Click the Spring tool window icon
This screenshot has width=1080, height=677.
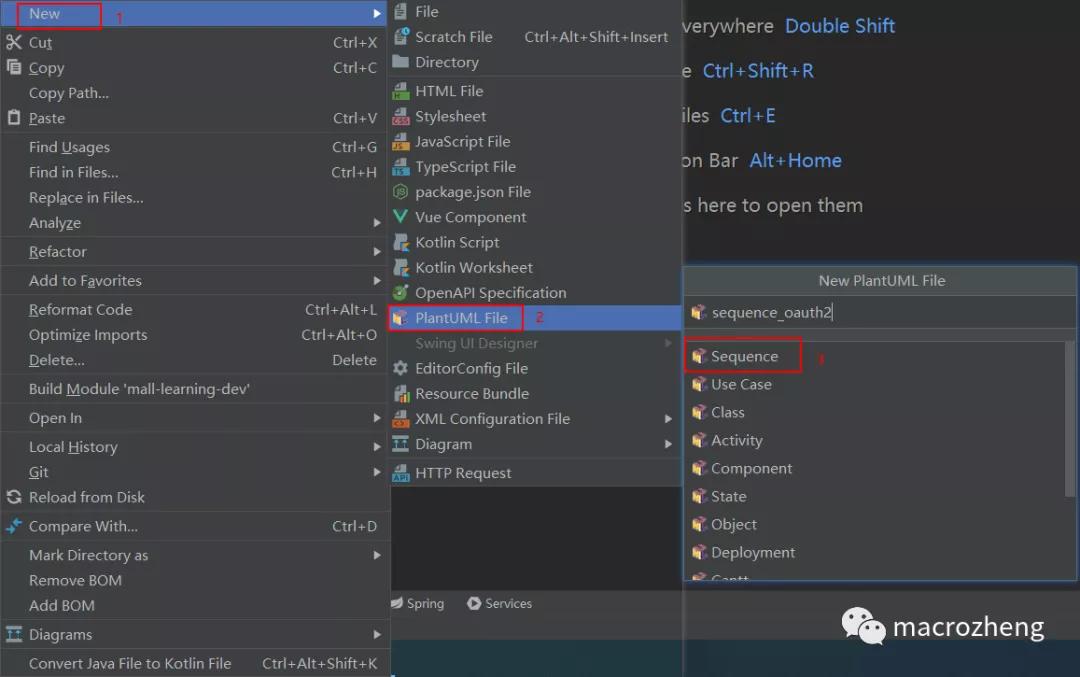tap(397, 603)
